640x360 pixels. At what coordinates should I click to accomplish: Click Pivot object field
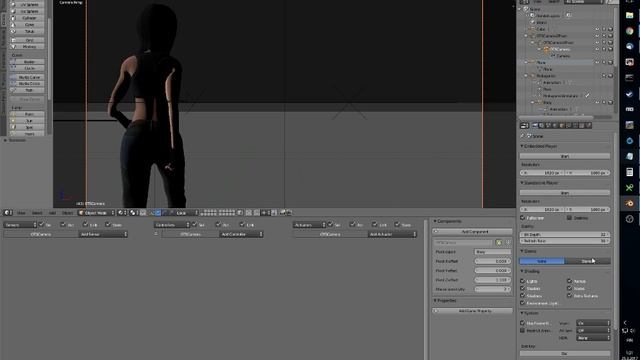[493, 252]
